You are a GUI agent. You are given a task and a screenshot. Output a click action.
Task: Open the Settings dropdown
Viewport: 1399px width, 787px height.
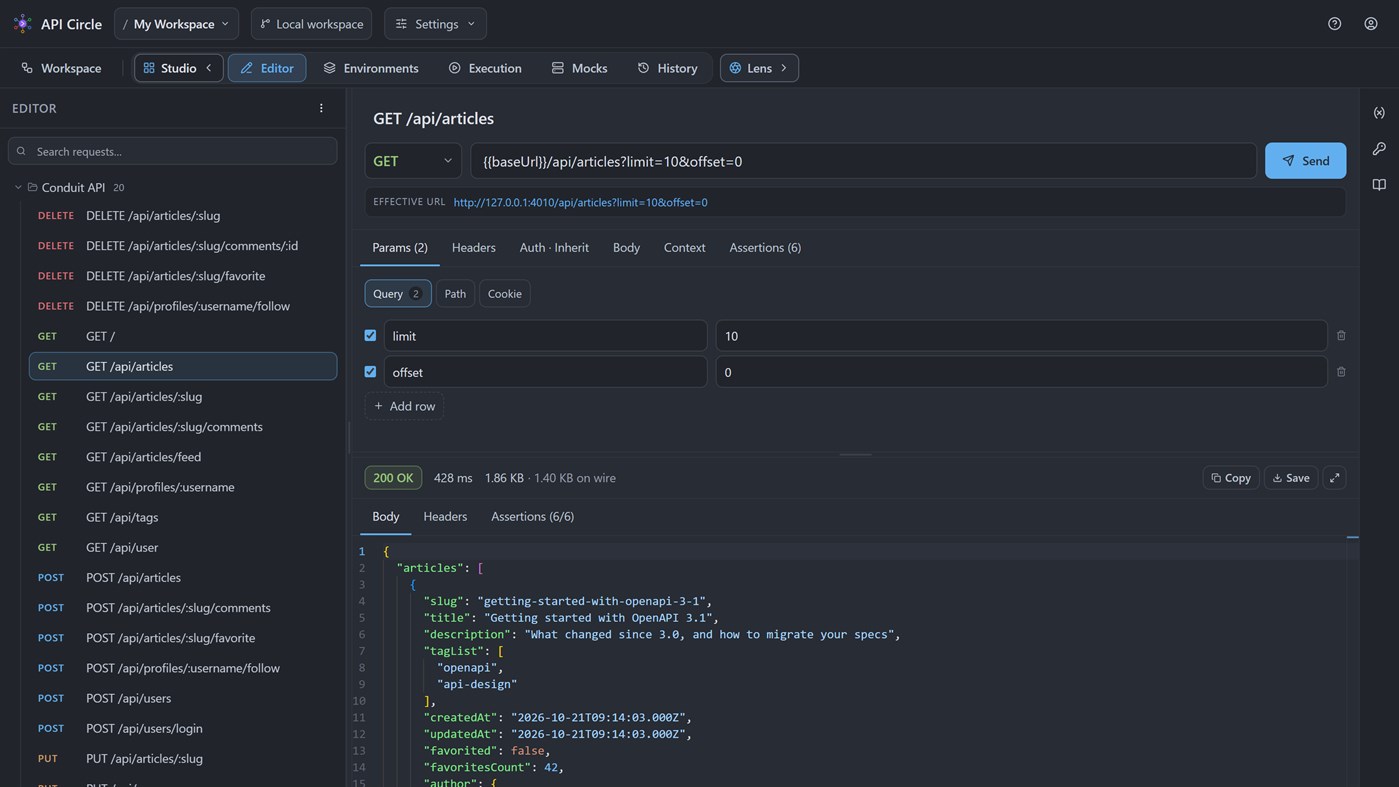click(x=435, y=23)
